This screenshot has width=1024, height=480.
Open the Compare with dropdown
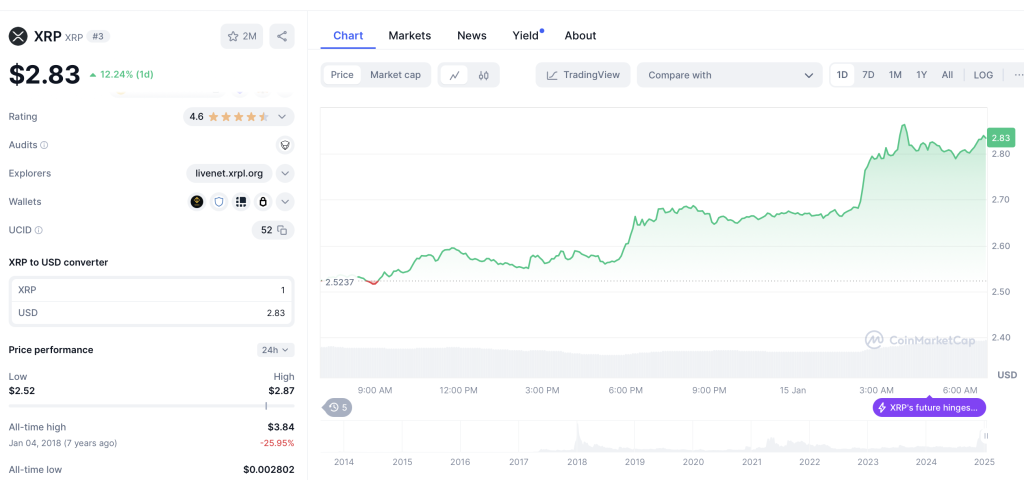pyautogui.click(x=729, y=75)
